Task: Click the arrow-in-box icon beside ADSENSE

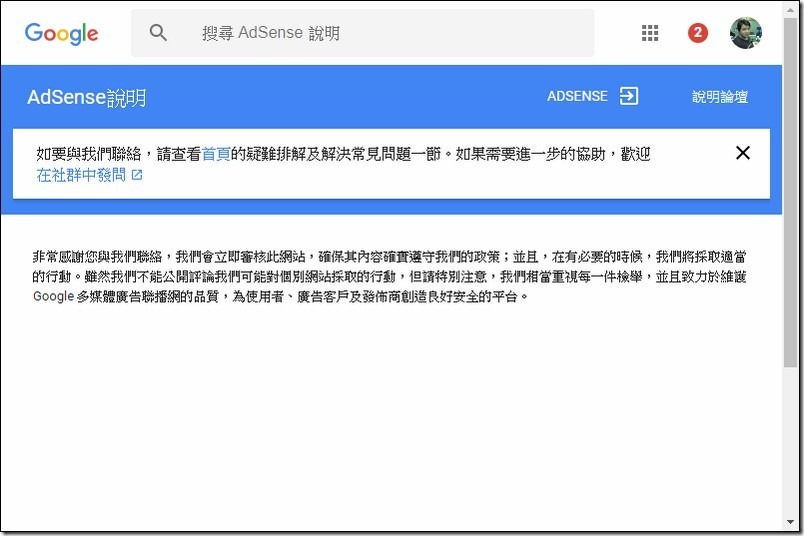Action: coord(628,96)
